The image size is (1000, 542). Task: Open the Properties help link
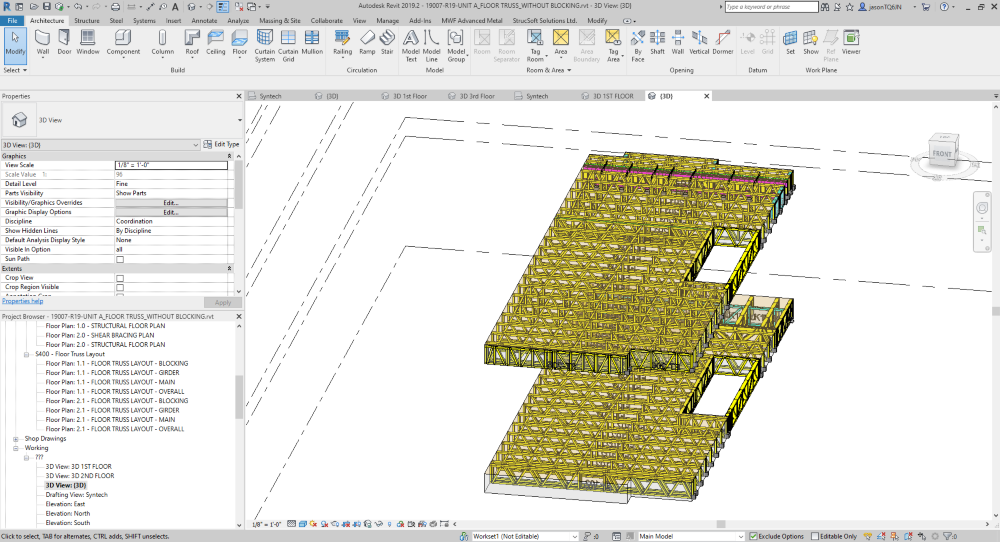(x=22, y=301)
